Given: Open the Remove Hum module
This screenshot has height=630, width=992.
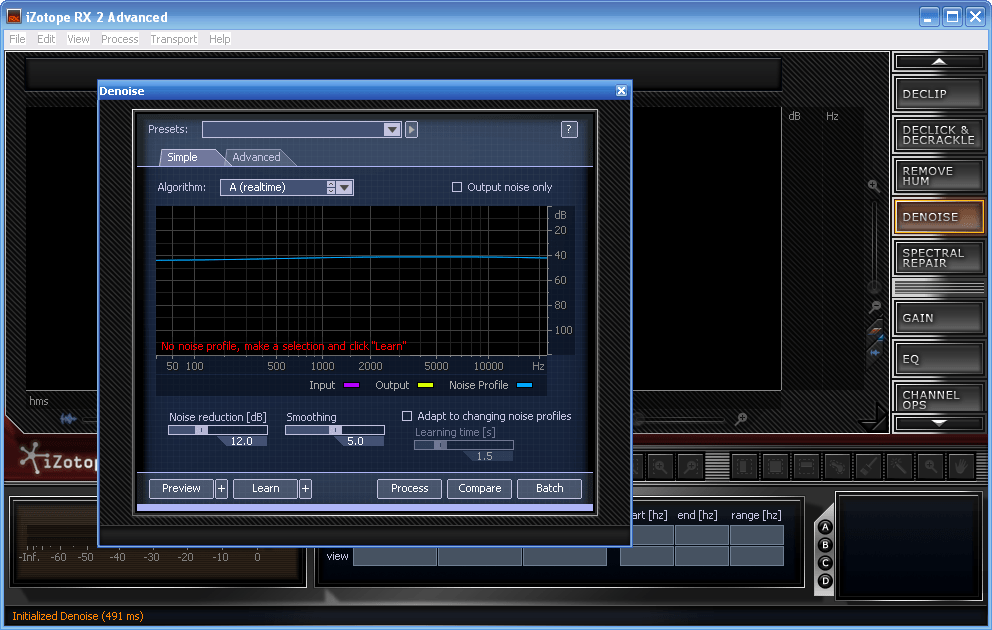Looking at the screenshot, I should pyautogui.click(x=939, y=176).
